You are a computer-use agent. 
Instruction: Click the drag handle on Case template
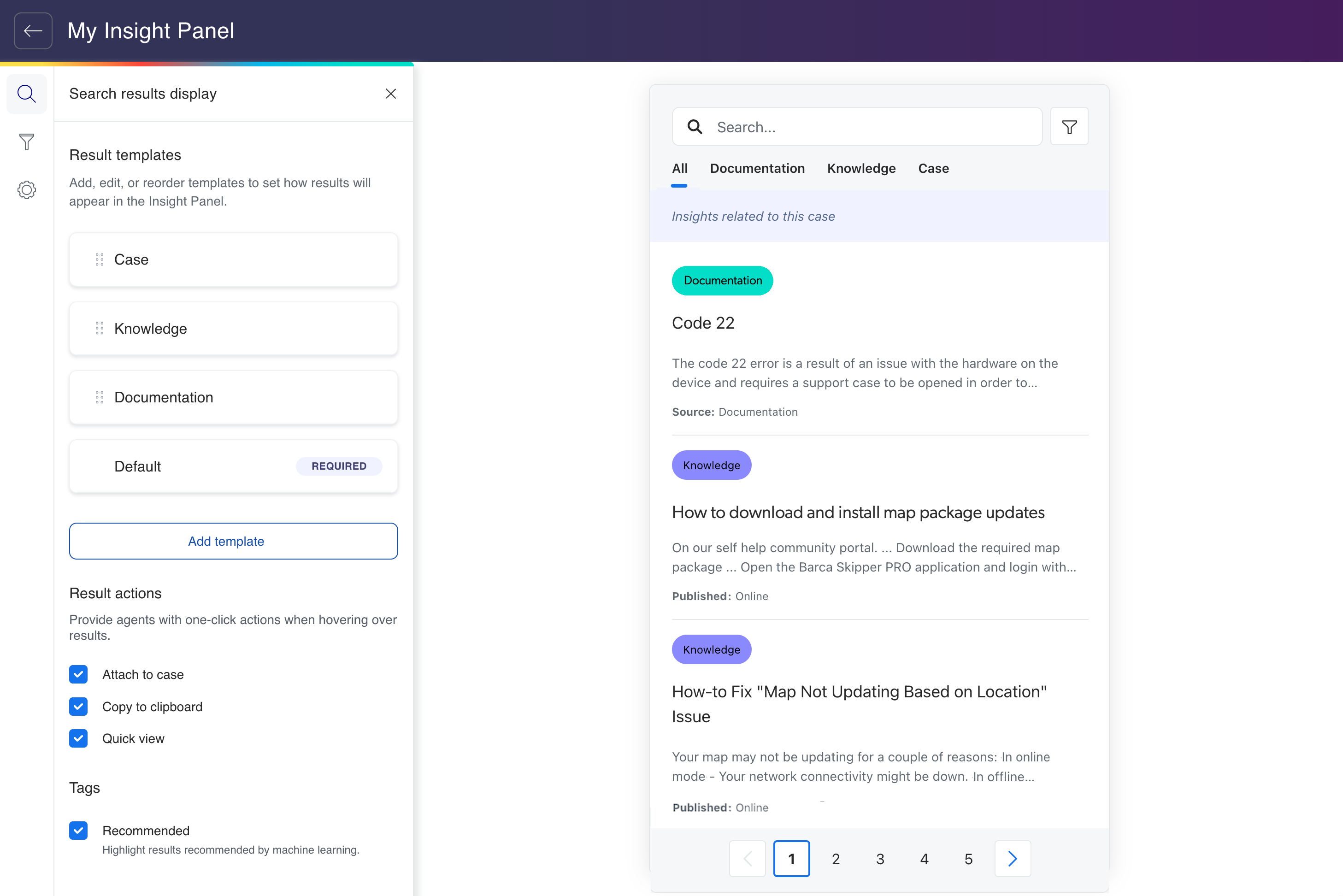tap(99, 259)
